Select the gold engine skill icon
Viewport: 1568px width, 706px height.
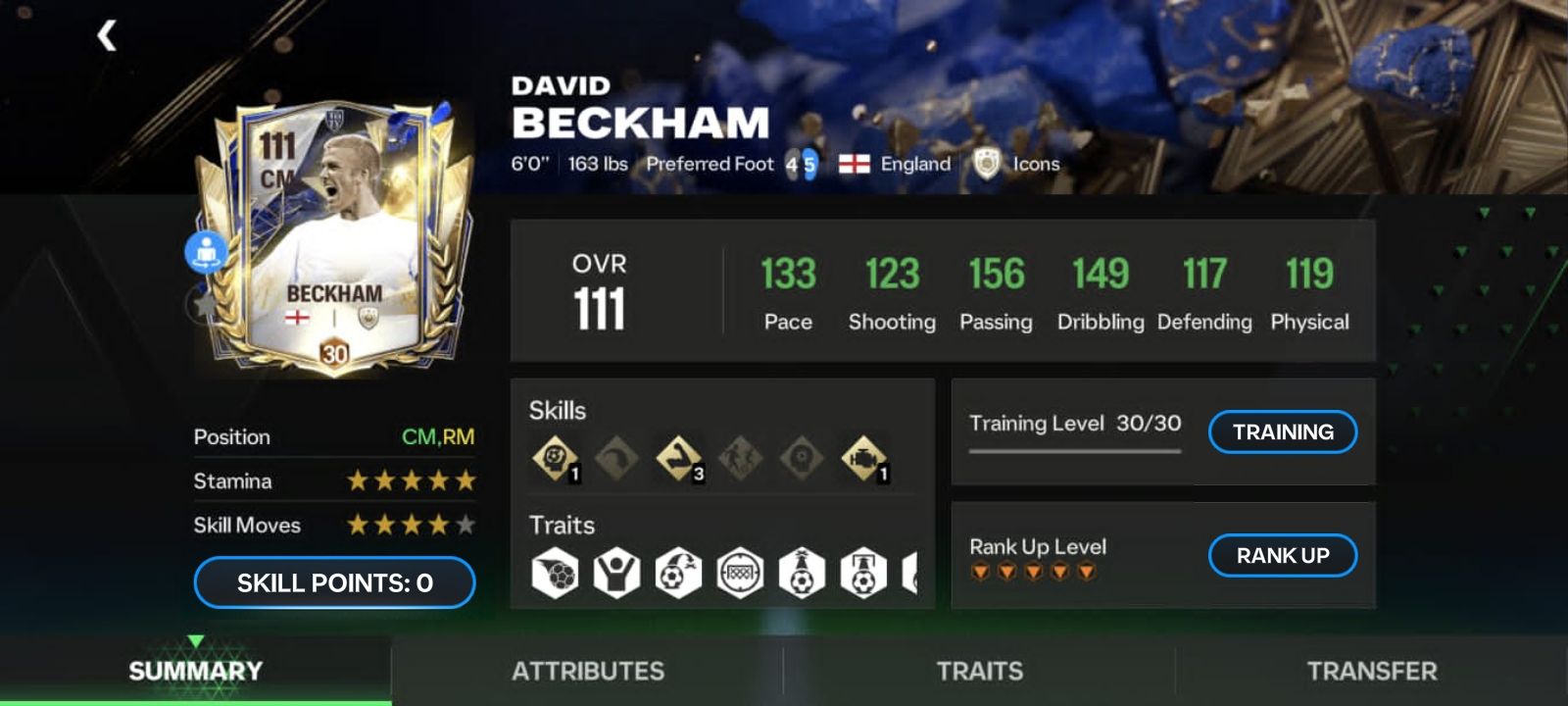(863, 458)
